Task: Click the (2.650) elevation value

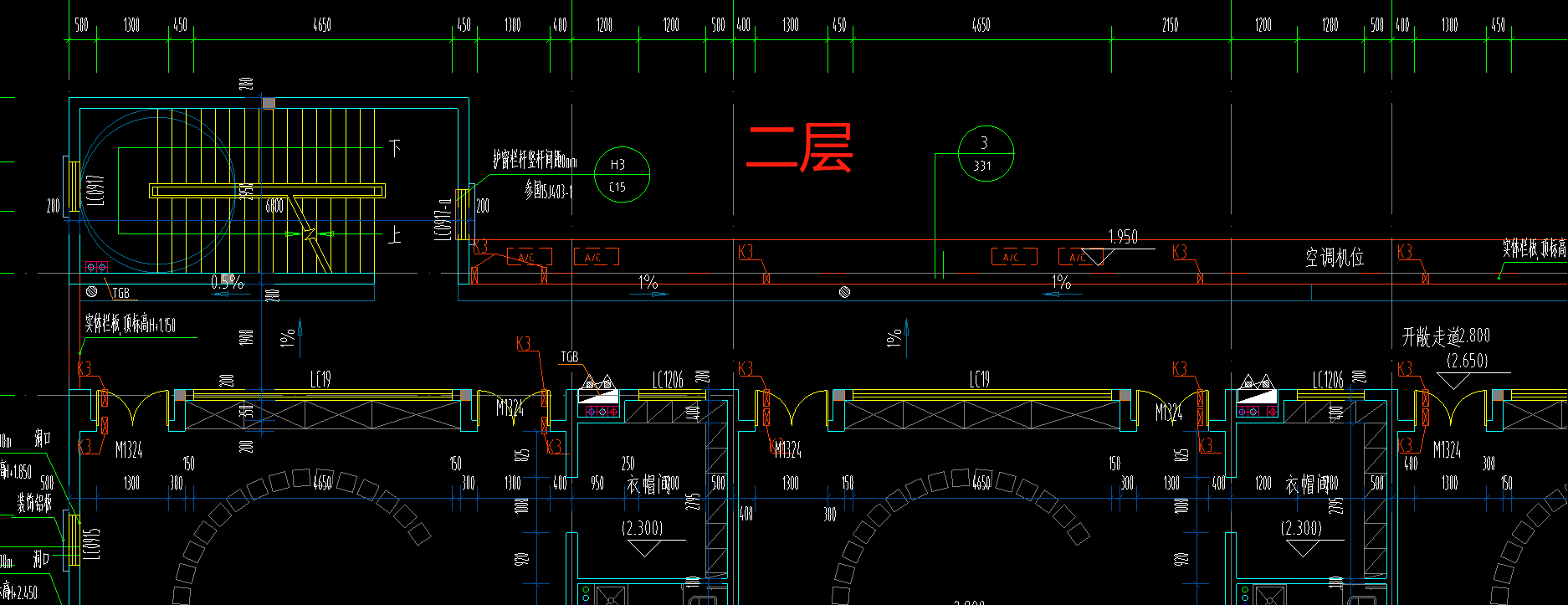Action: click(1468, 361)
